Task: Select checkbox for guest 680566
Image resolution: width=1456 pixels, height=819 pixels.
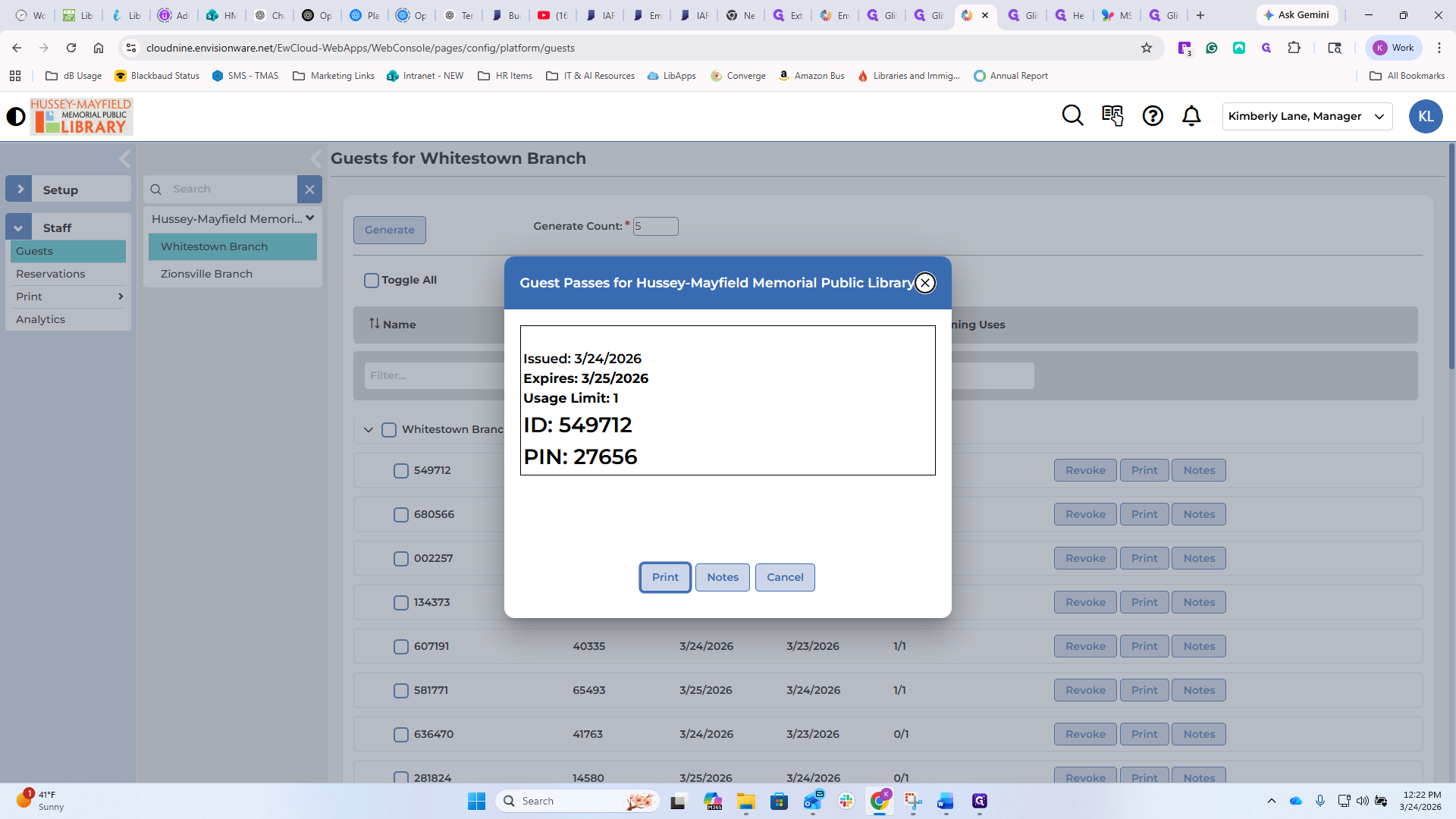Action: point(401,515)
